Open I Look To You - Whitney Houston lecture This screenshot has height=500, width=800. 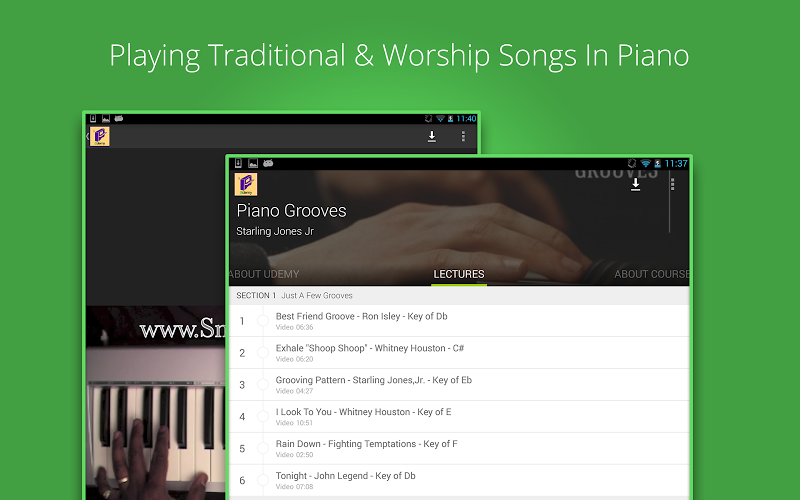click(x=459, y=416)
